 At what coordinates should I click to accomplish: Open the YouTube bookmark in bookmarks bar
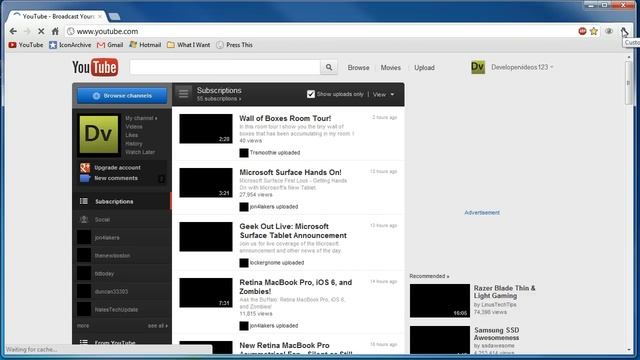(x=26, y=45)
